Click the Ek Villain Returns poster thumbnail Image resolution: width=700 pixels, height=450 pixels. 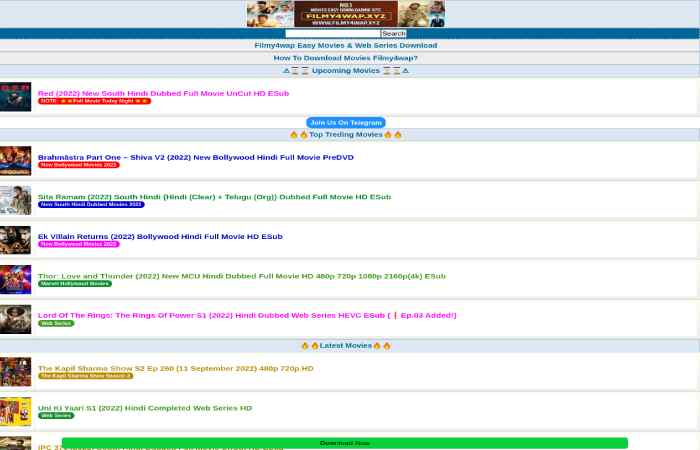pos(15,240)
